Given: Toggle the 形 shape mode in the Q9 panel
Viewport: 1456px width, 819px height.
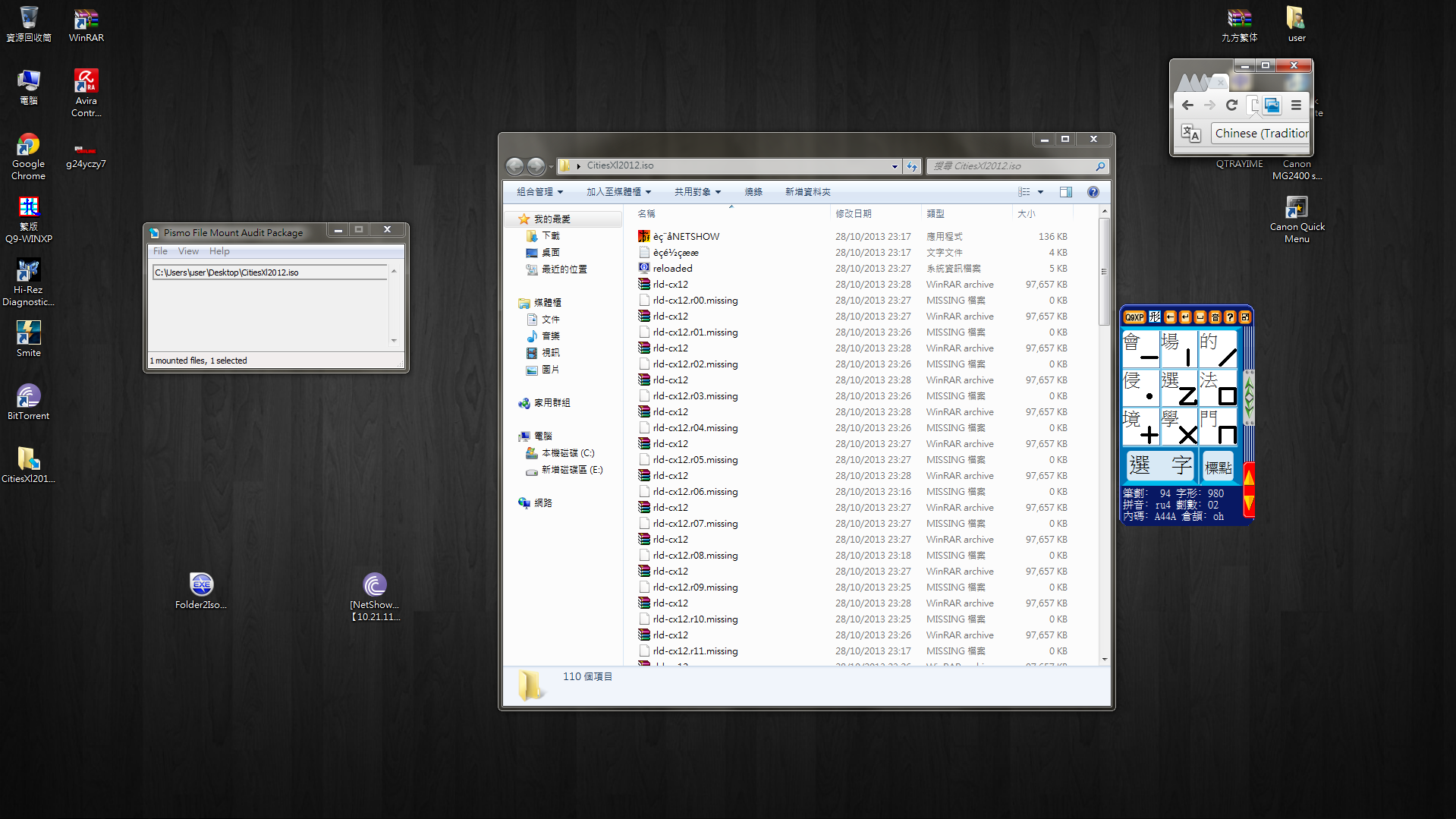Looking at the screenshot, I should coord(1155,317).
